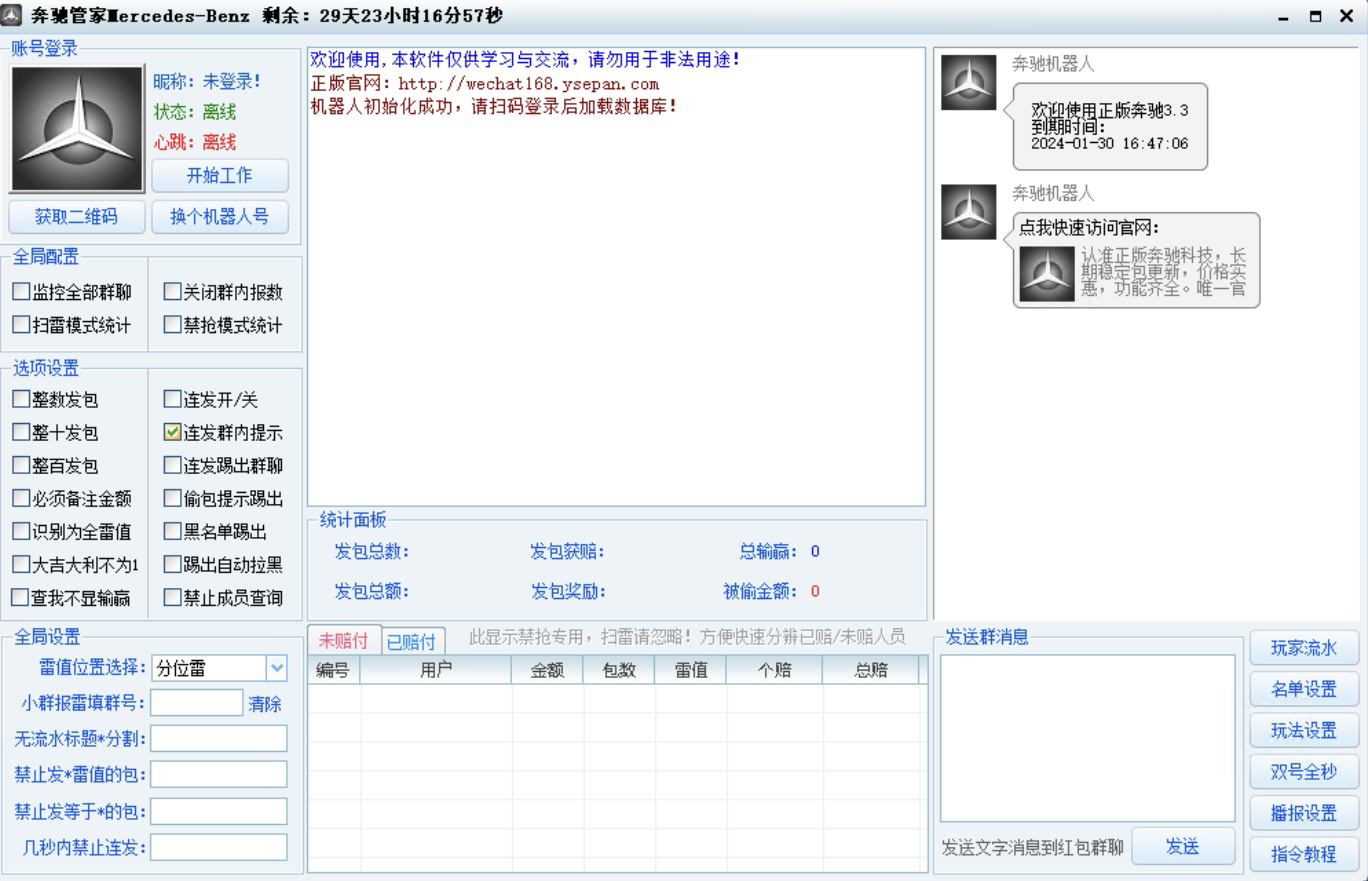Image resolution: width=1368 pixels, height=881 pixels.
Task: Toggle 踢出自动拉黑 checkbox
Action: point(172,565)
